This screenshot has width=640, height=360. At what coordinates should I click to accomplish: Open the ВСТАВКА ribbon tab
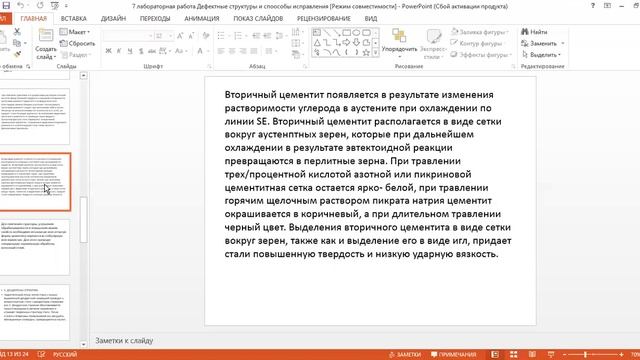(73, 18)
